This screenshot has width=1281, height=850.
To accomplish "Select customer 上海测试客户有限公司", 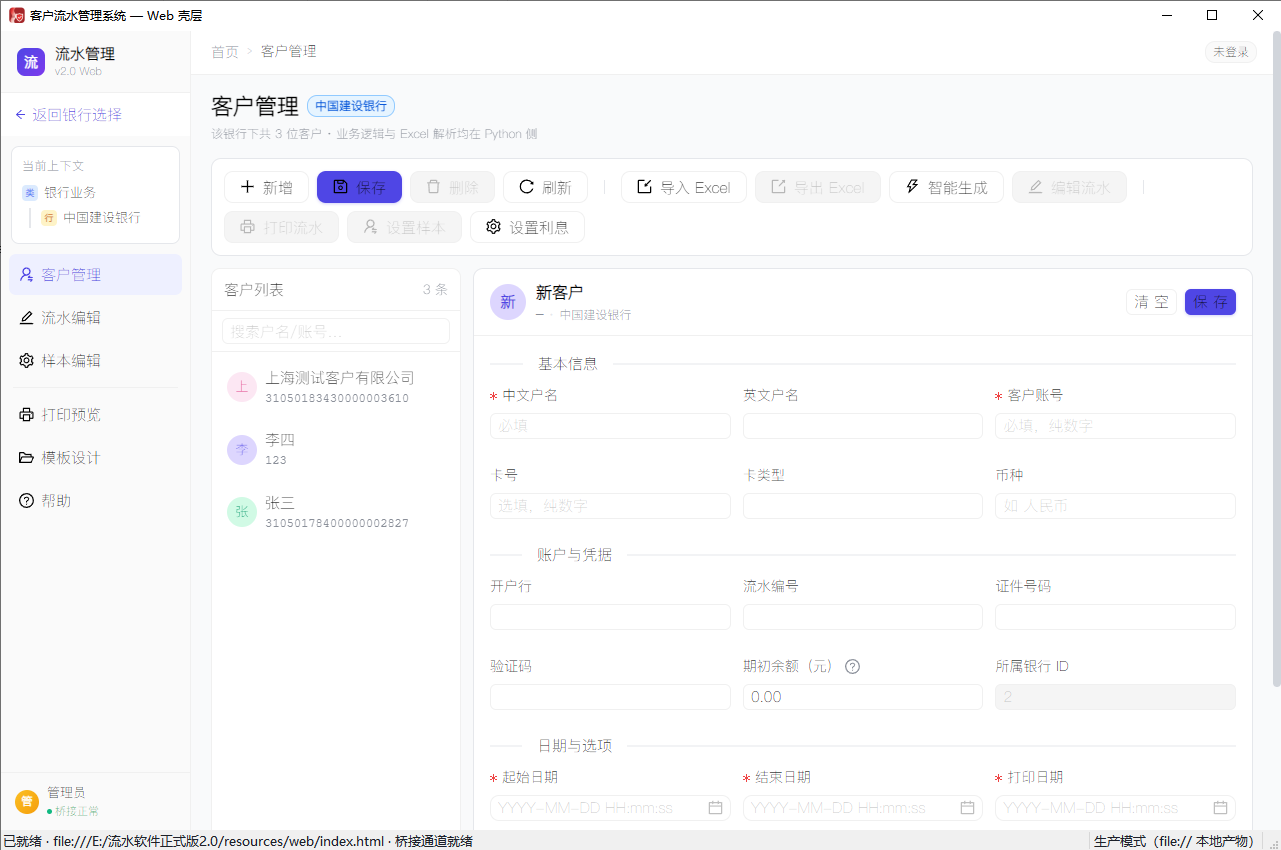I will click(336, 387).
